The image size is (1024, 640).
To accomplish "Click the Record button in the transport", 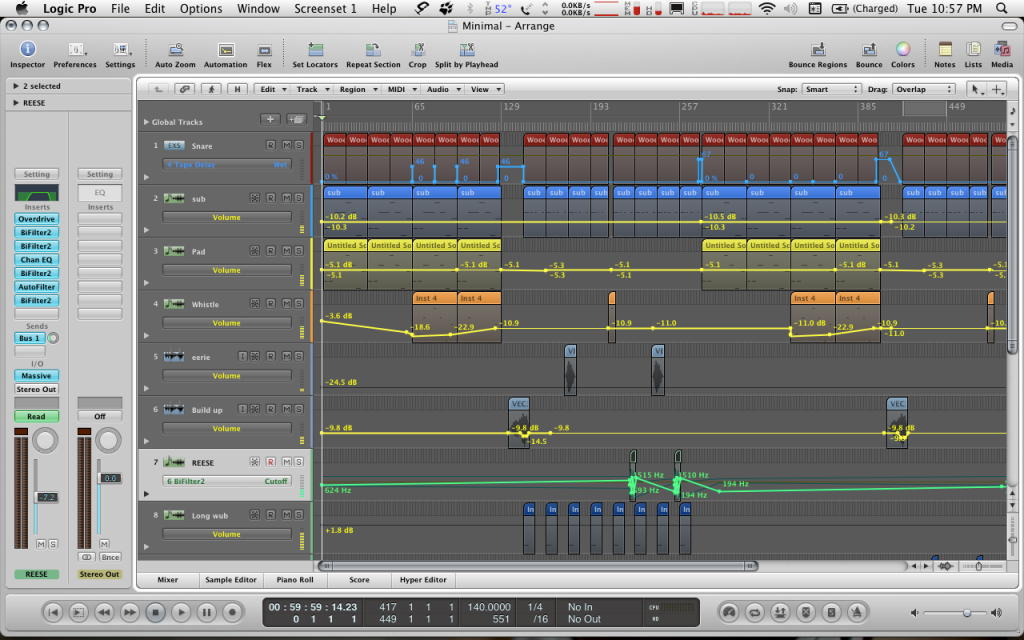I will [x=232, y=613].
